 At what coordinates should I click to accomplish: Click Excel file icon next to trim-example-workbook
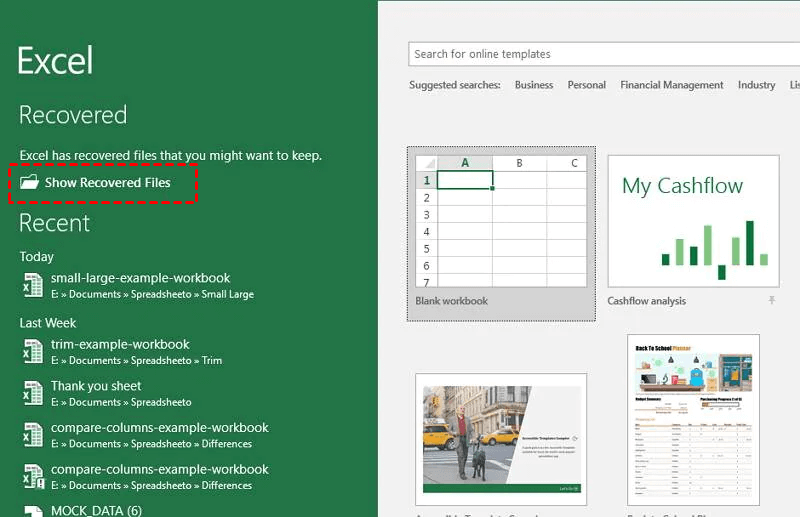pos(32,352)
